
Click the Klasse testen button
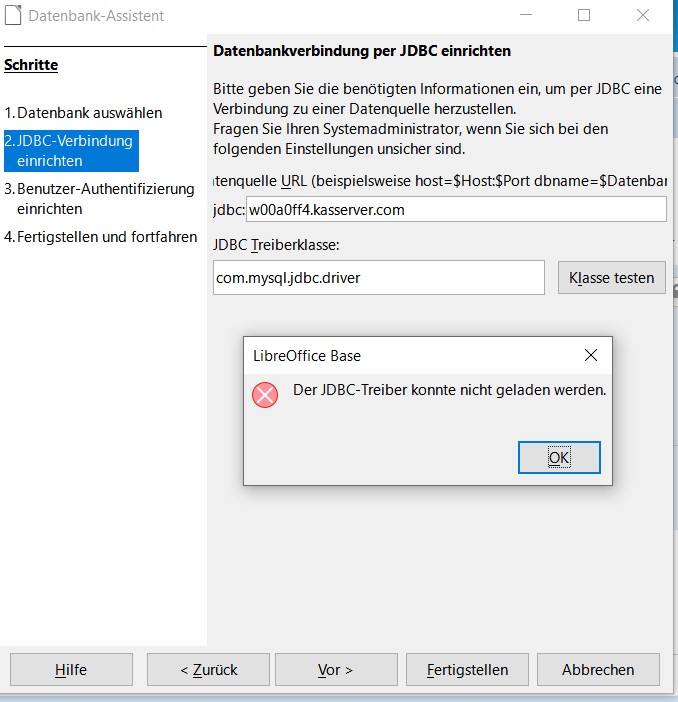[611, 278]
